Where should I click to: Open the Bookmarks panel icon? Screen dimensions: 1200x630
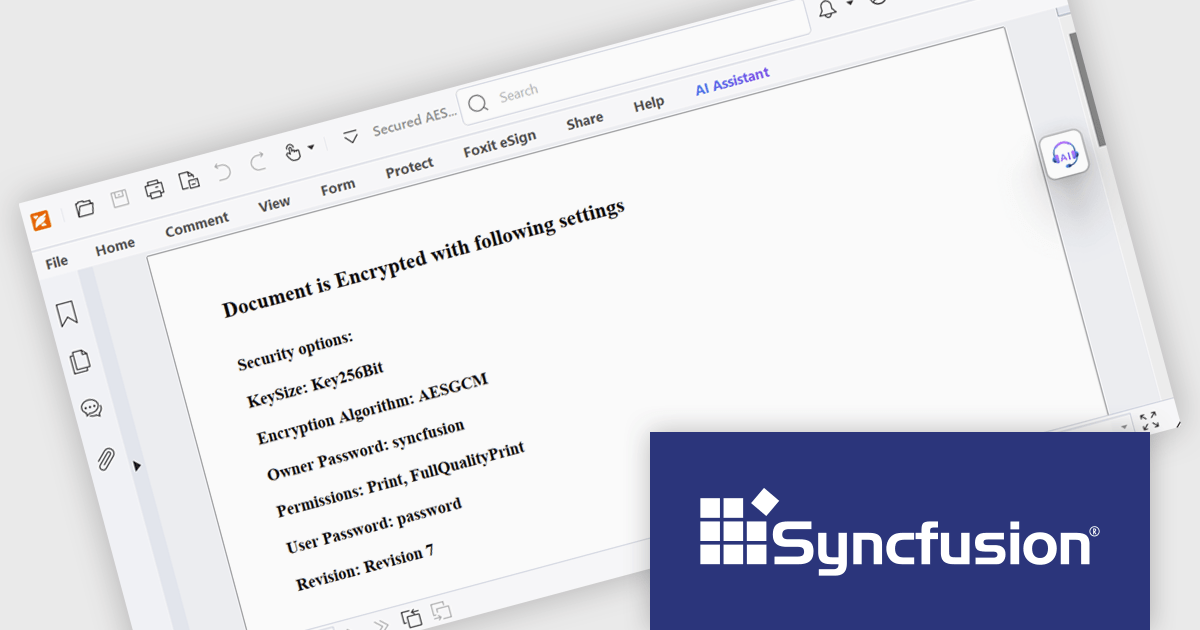(67, 313)
